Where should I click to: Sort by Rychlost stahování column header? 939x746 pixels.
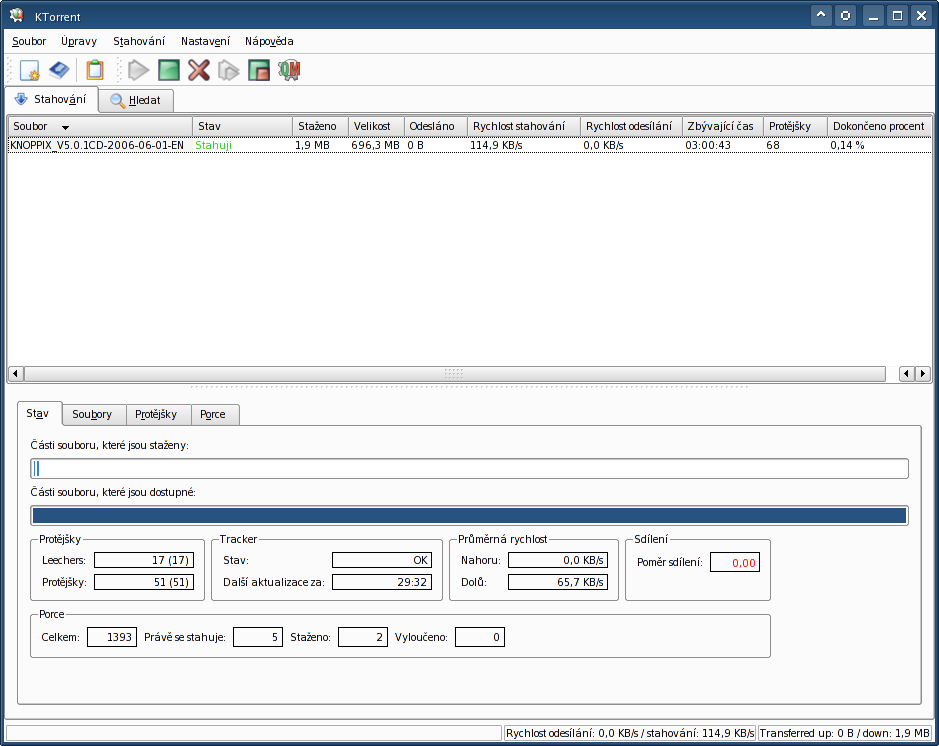coord(523,126)
